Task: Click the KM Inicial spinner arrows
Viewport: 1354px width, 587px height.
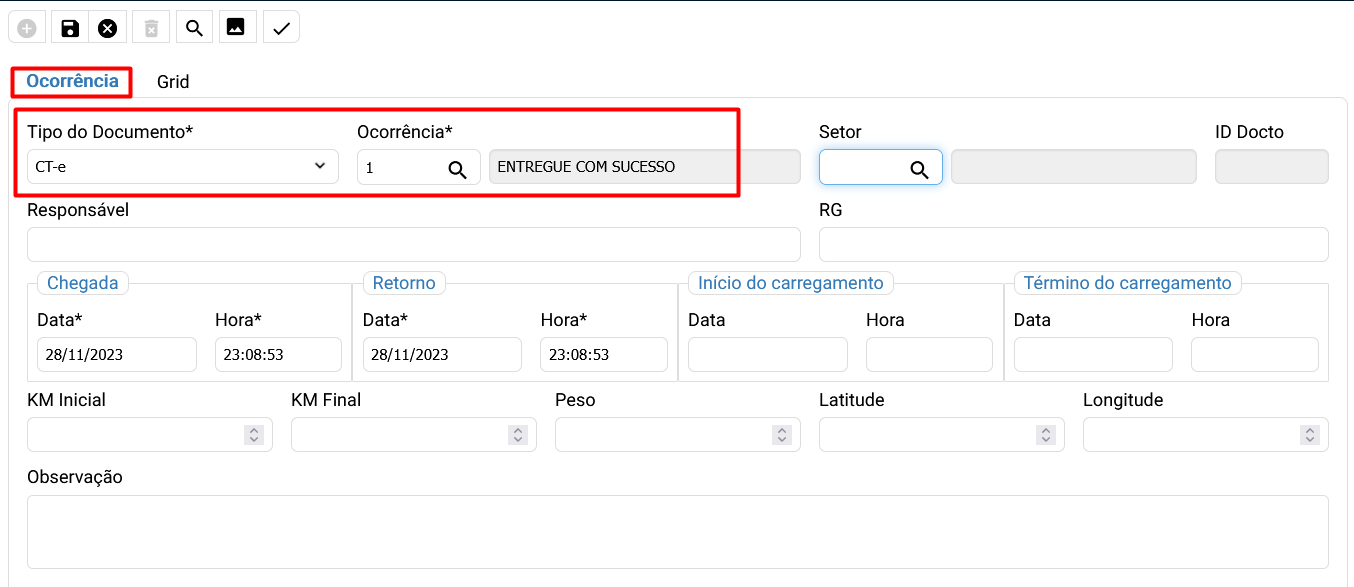Action: click(254, 435)
